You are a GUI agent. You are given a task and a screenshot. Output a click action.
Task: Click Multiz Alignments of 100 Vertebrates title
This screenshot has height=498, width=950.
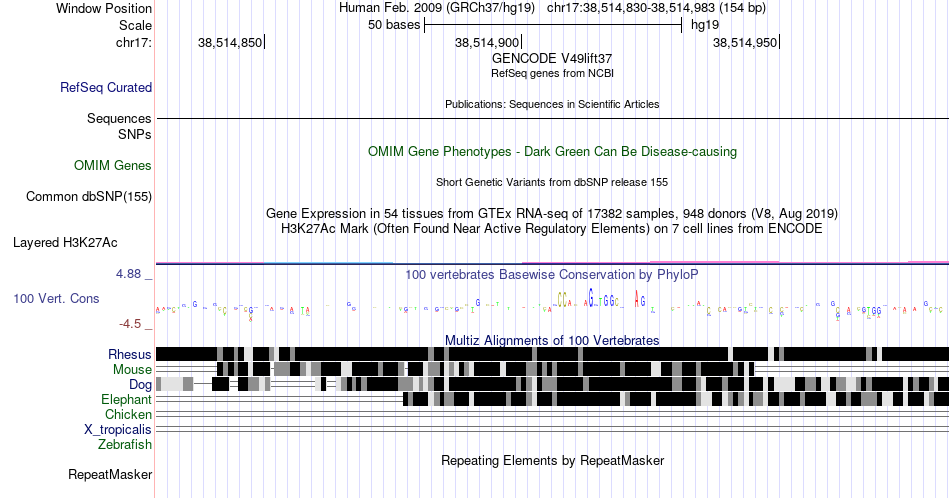[x=552, y=340]
